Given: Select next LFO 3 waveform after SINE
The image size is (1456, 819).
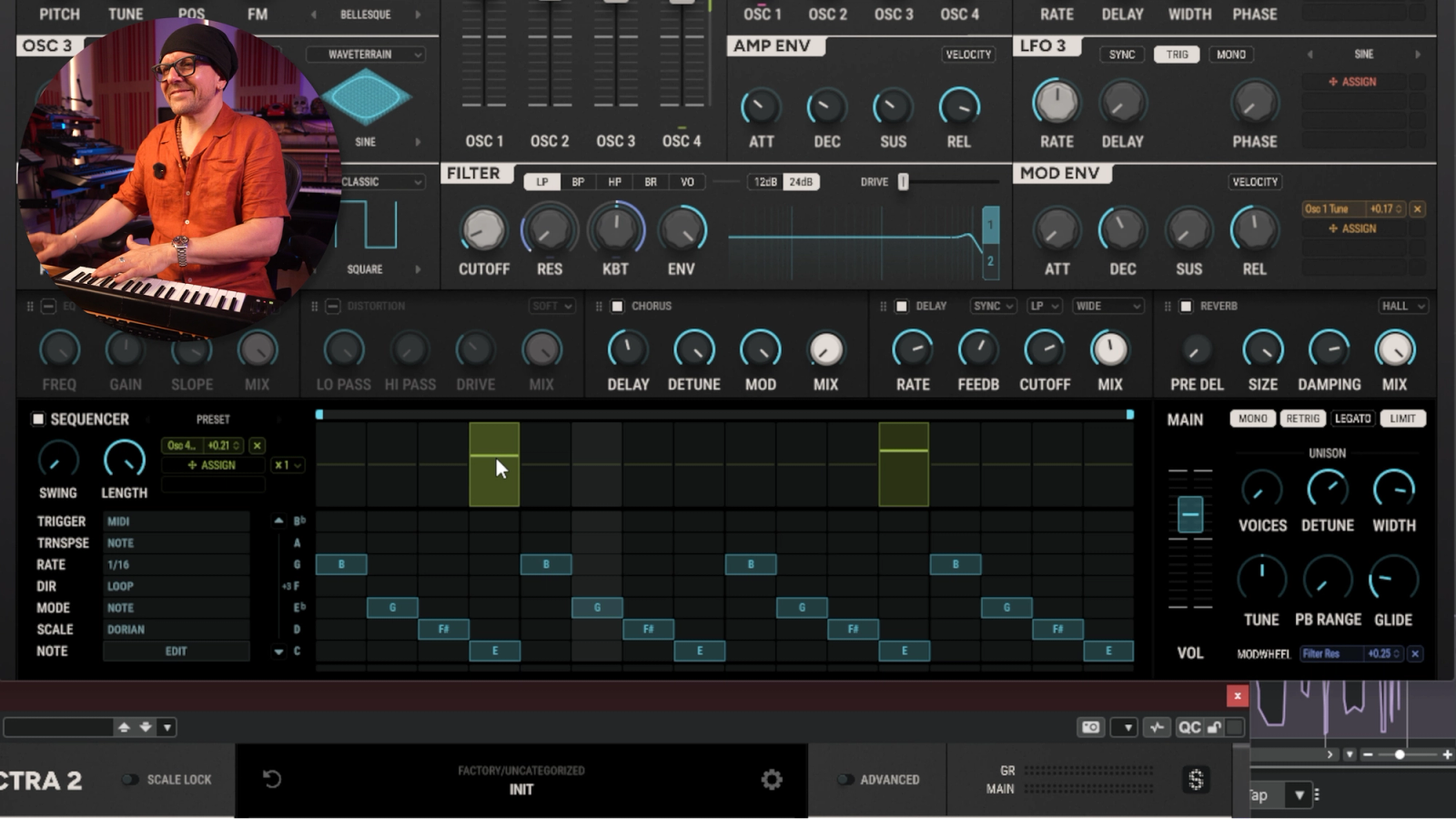Looking at the screenshot, I should pyautogui.click(x=1418, y=55).
